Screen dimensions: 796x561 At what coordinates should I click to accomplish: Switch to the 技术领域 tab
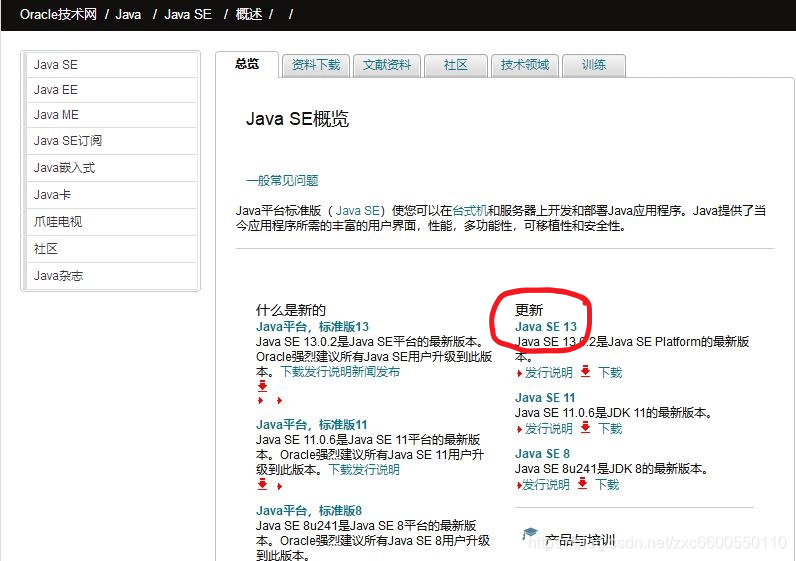(525, 65)
